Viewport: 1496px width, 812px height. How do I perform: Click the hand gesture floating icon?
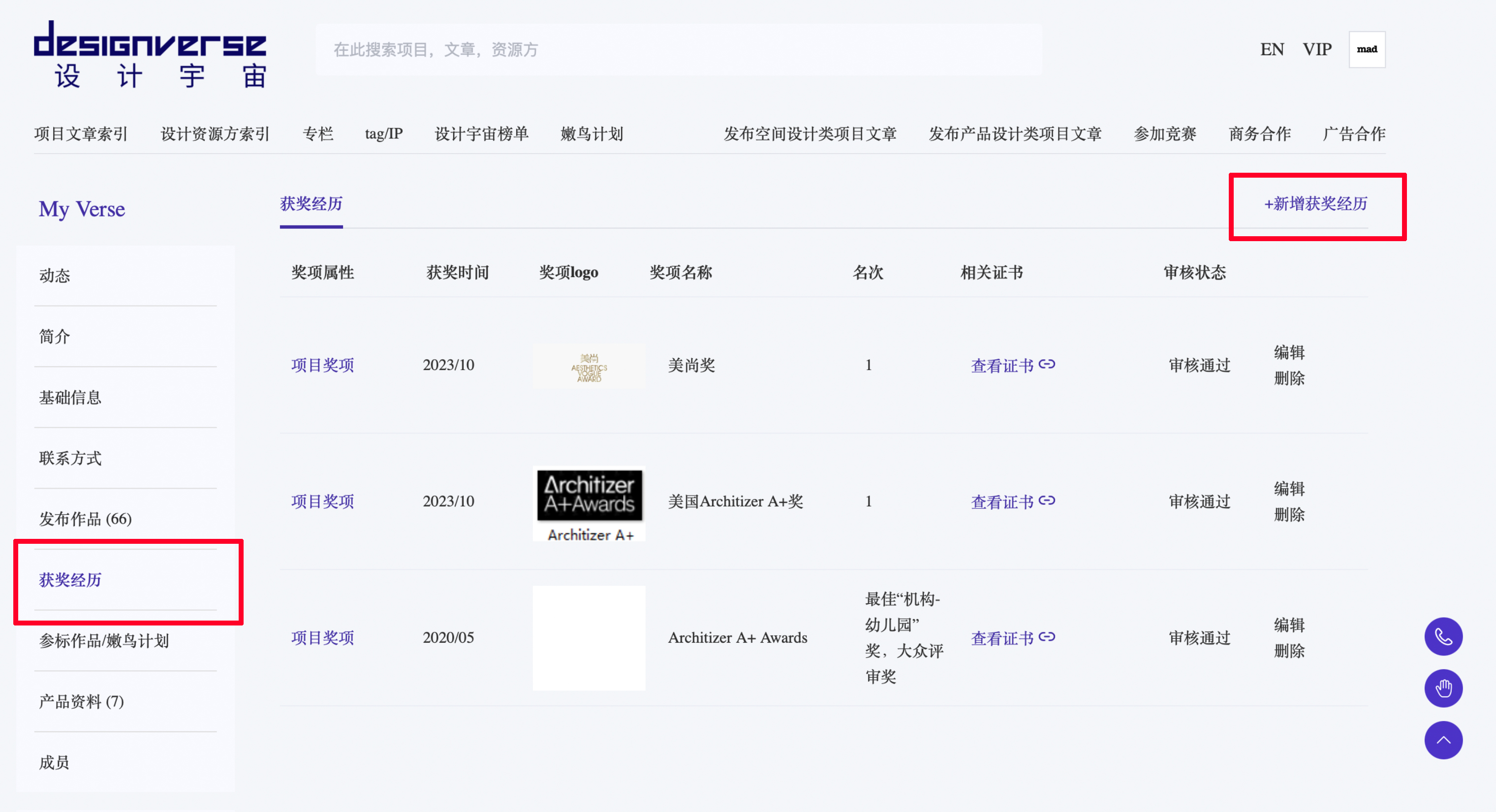click(x=1443, y=688)
